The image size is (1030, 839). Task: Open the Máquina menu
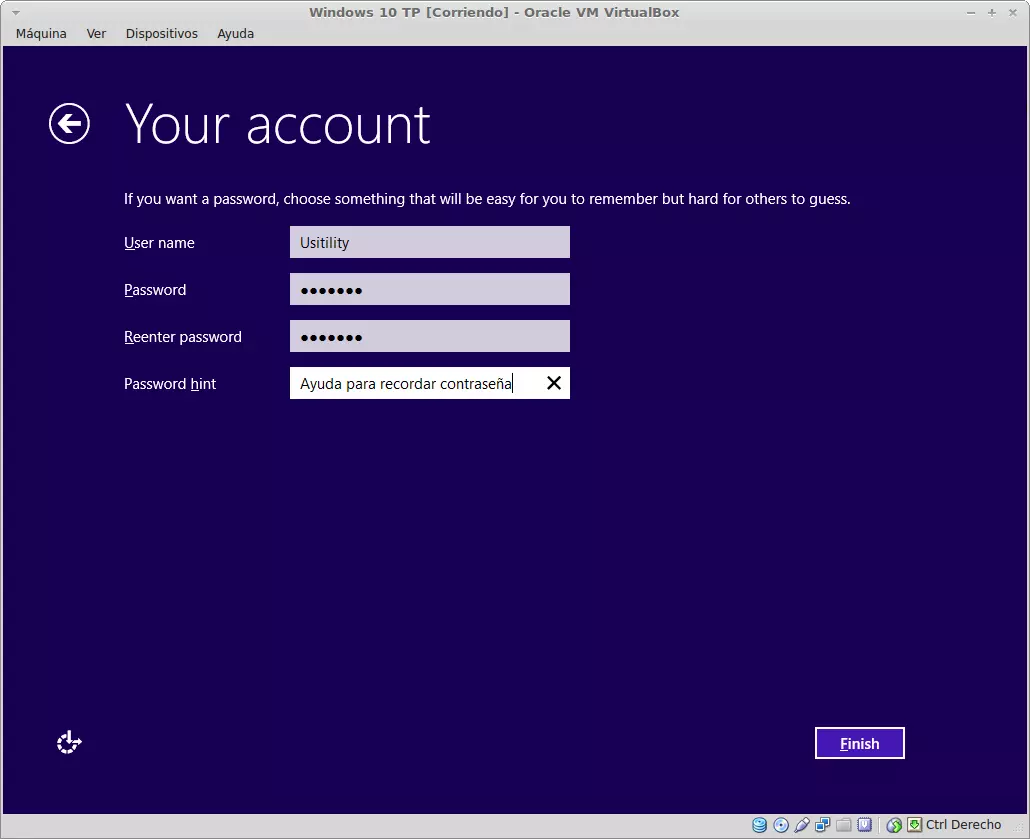coord(41,33)
